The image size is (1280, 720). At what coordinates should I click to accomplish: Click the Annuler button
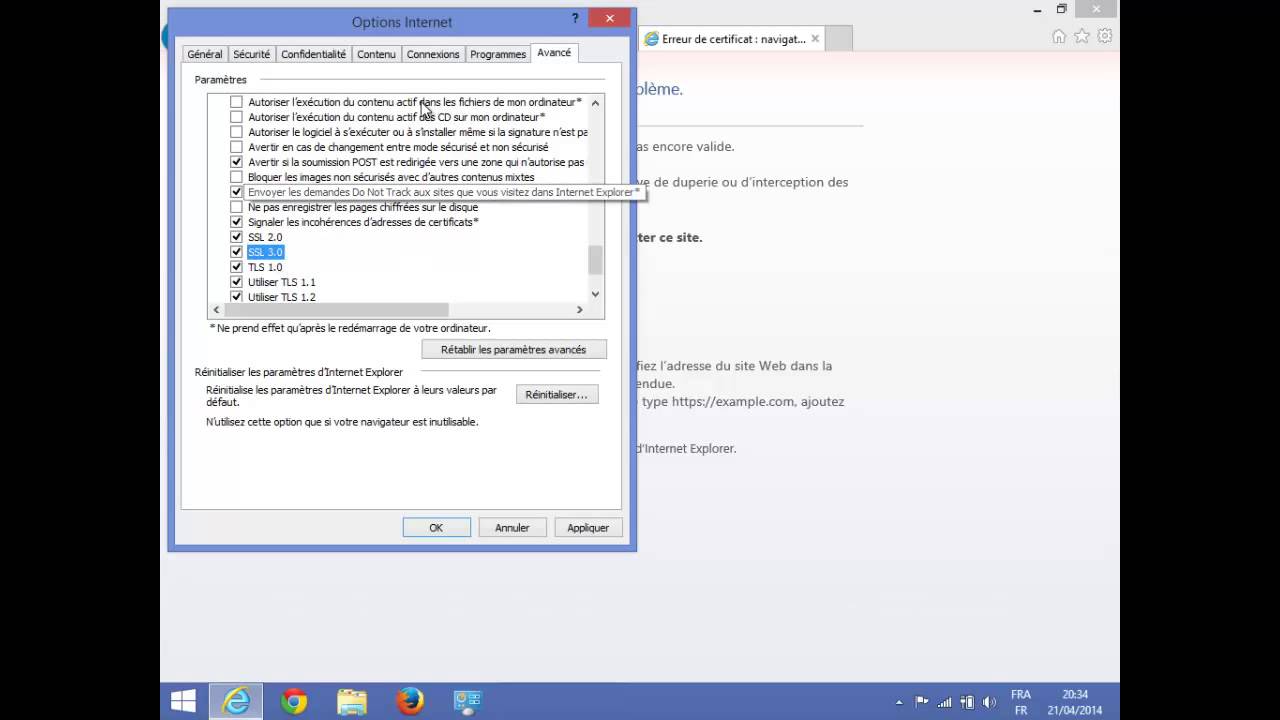click(512, 527)
